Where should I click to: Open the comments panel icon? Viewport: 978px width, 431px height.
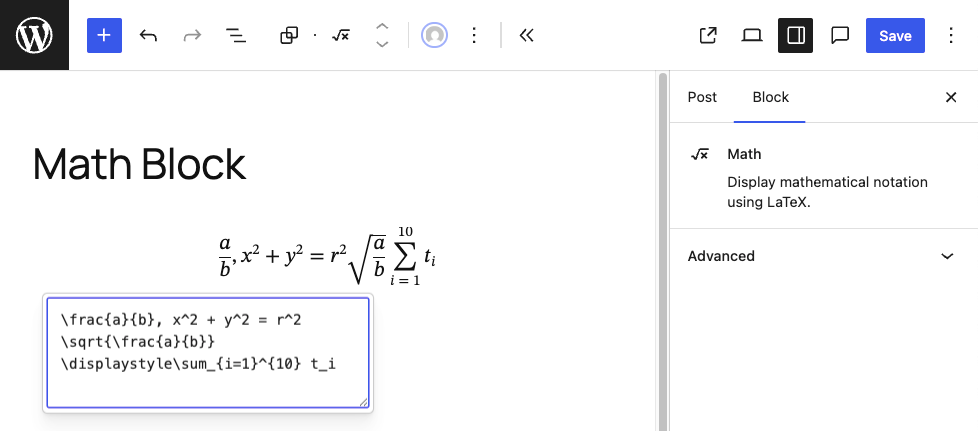840,35
